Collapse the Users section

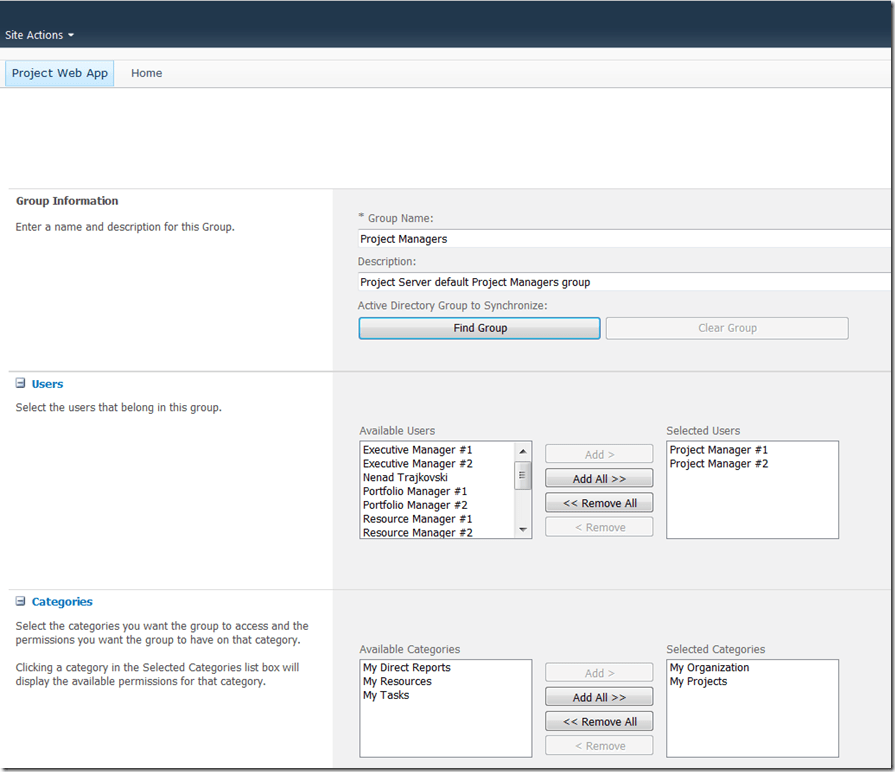(20, 384)
